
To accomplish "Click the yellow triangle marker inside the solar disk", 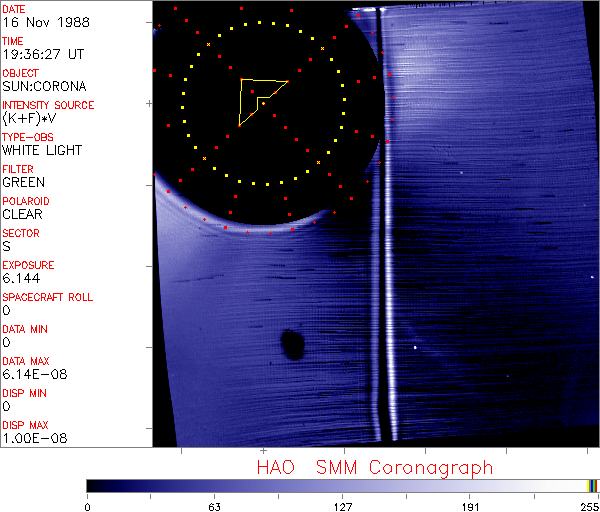I will pos(260,98).
